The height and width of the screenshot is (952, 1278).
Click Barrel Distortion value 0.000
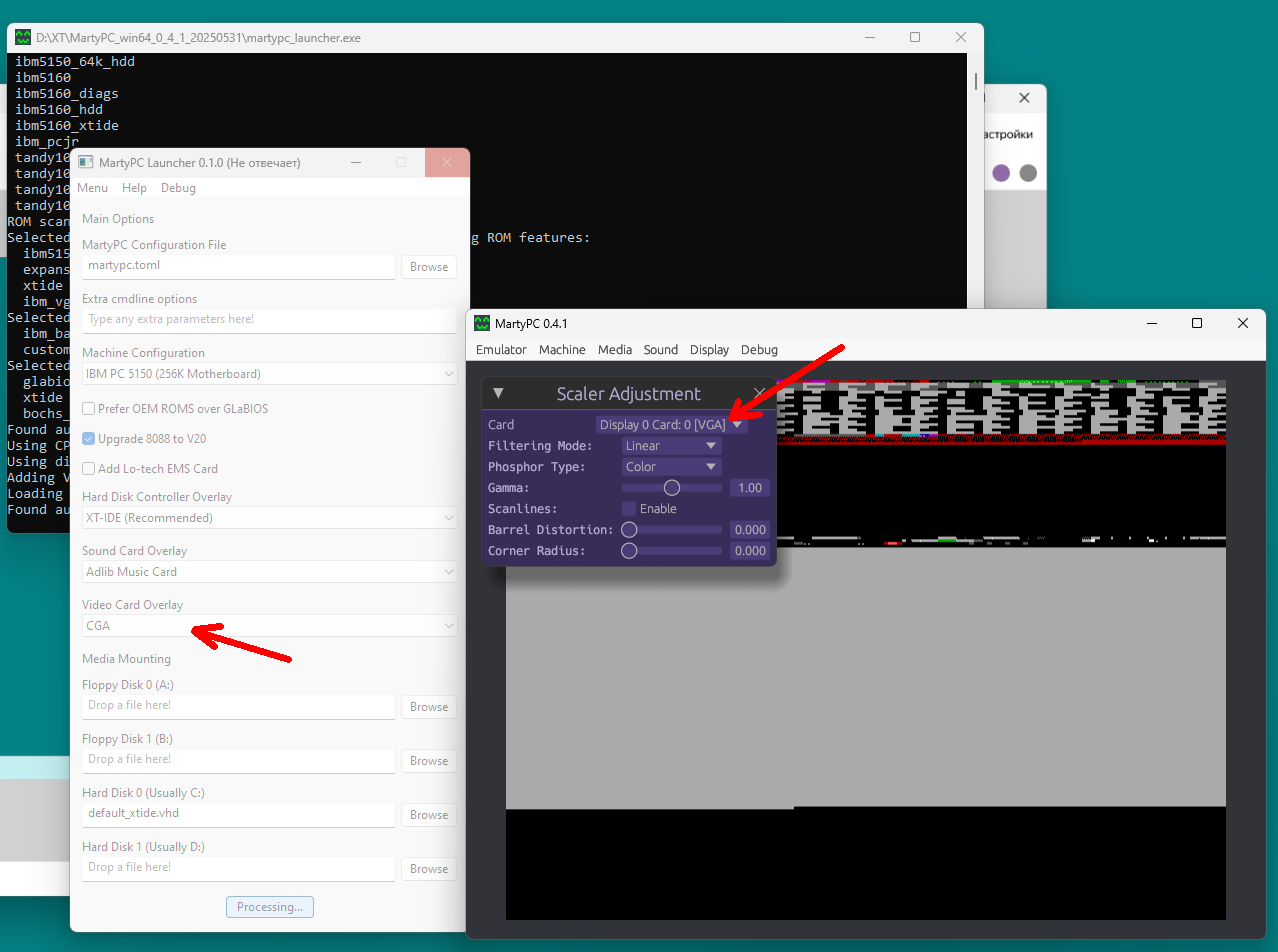pos(750,530)
